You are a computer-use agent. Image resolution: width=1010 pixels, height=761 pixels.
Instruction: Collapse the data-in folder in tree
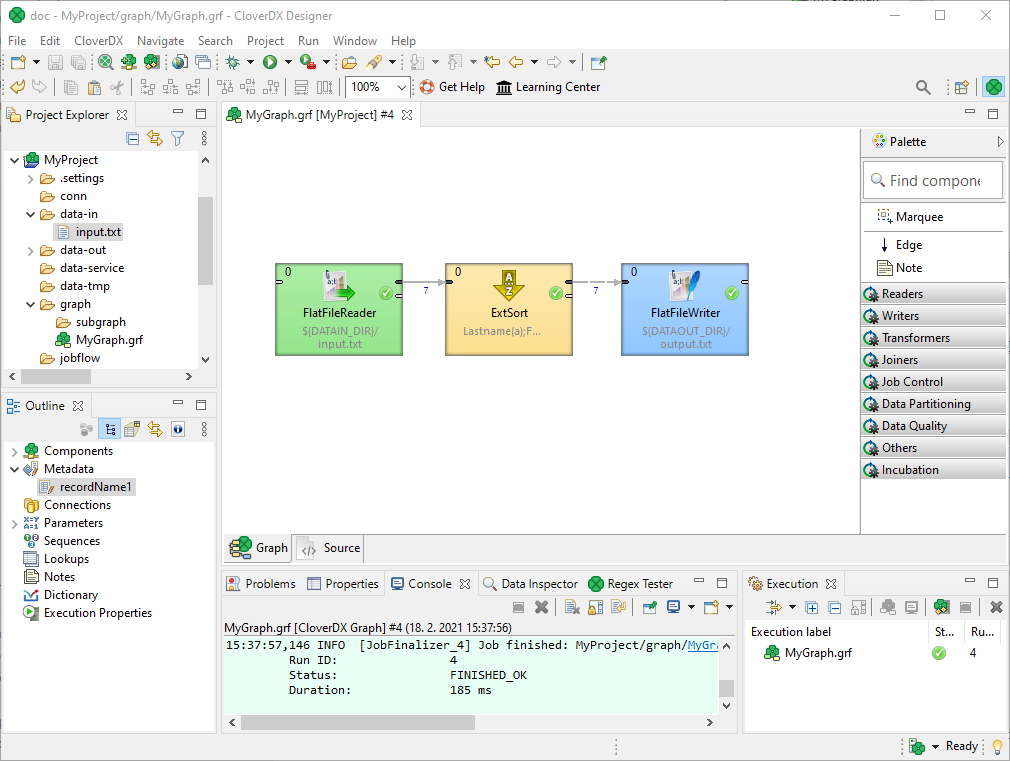[x=30, y=214]
